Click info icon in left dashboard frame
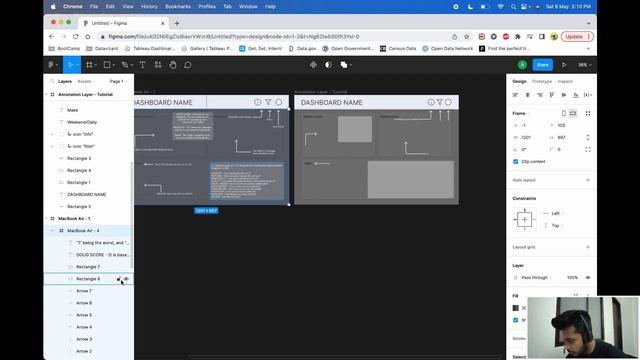 [258, 102]
